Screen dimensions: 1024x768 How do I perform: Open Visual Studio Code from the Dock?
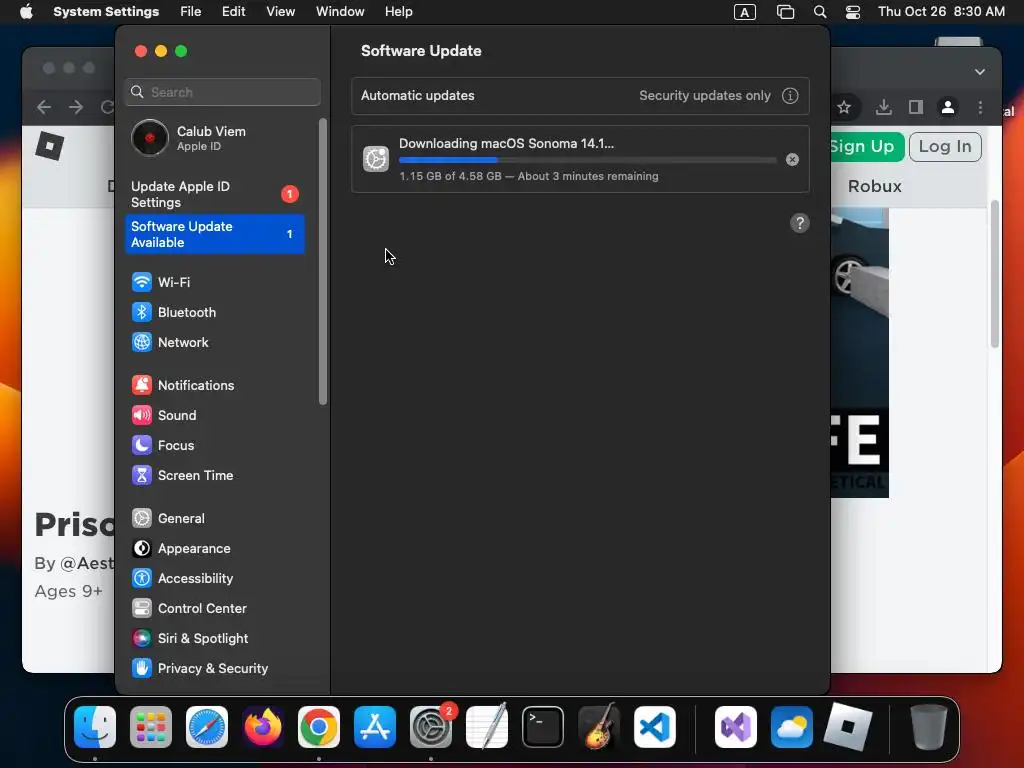tap(655, 727)
